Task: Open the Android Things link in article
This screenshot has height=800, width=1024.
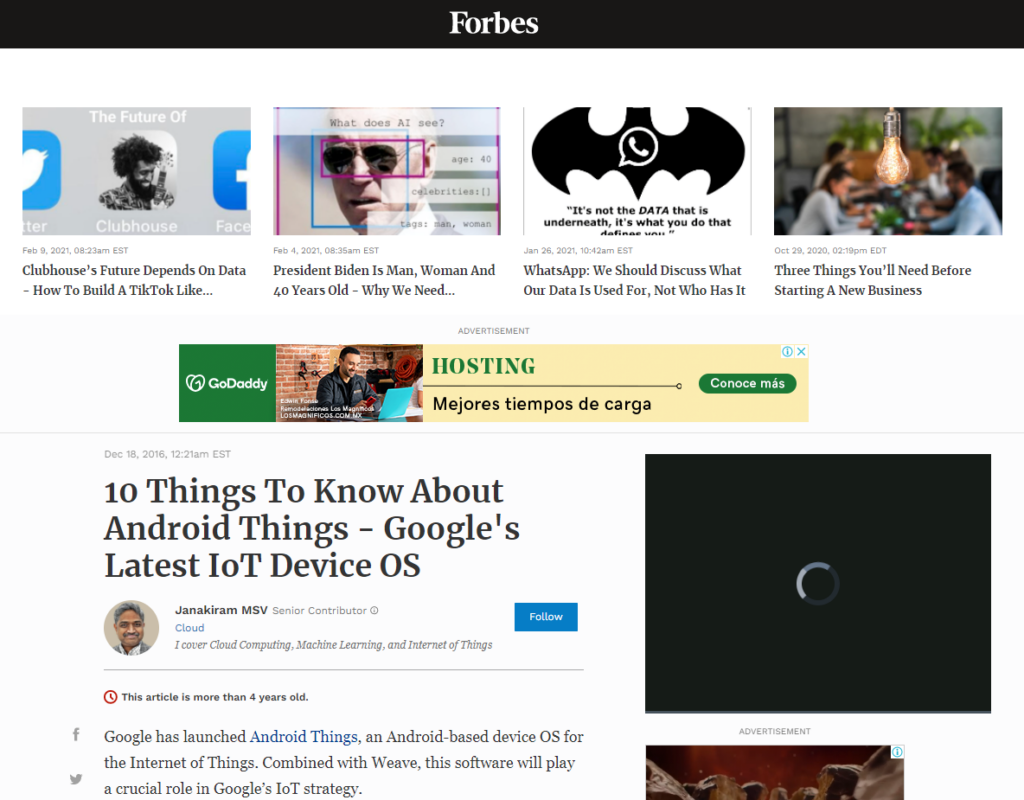Action: click(303, 737)
